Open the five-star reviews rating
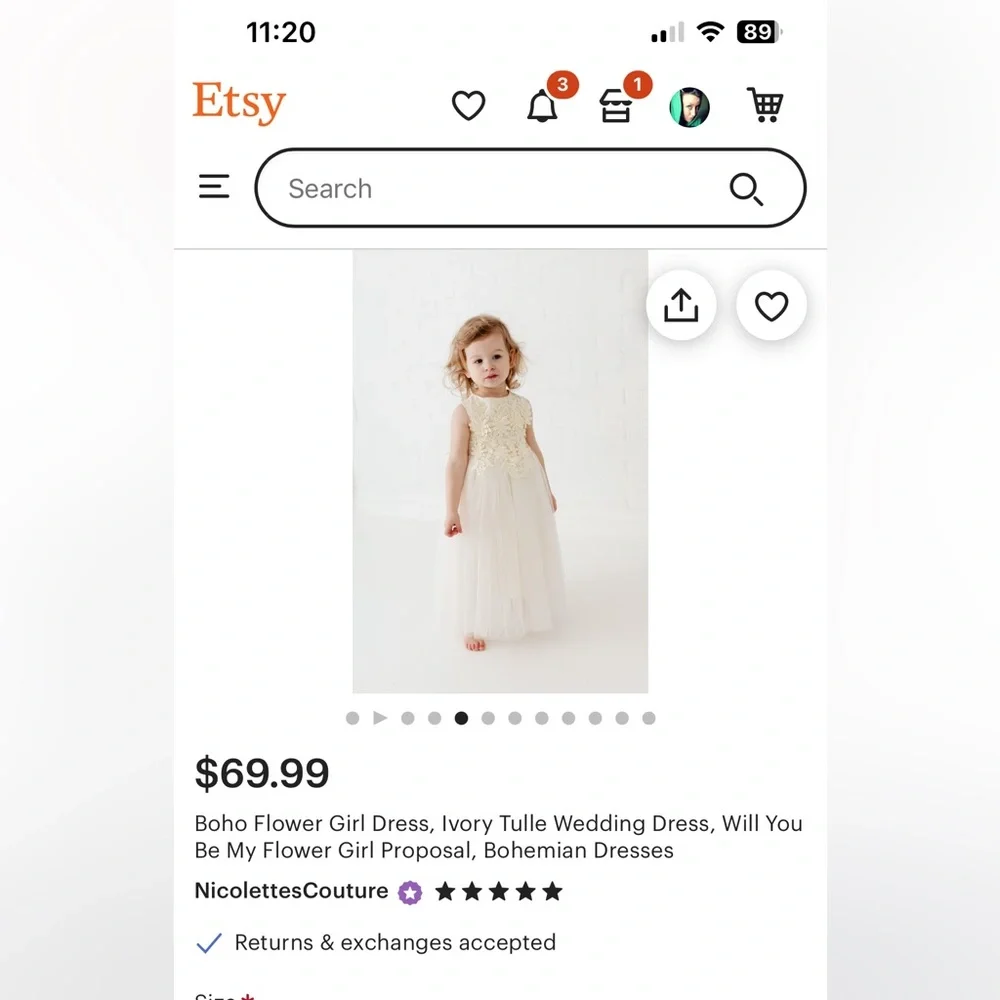 pyautogui.click(x=499, y=892)
